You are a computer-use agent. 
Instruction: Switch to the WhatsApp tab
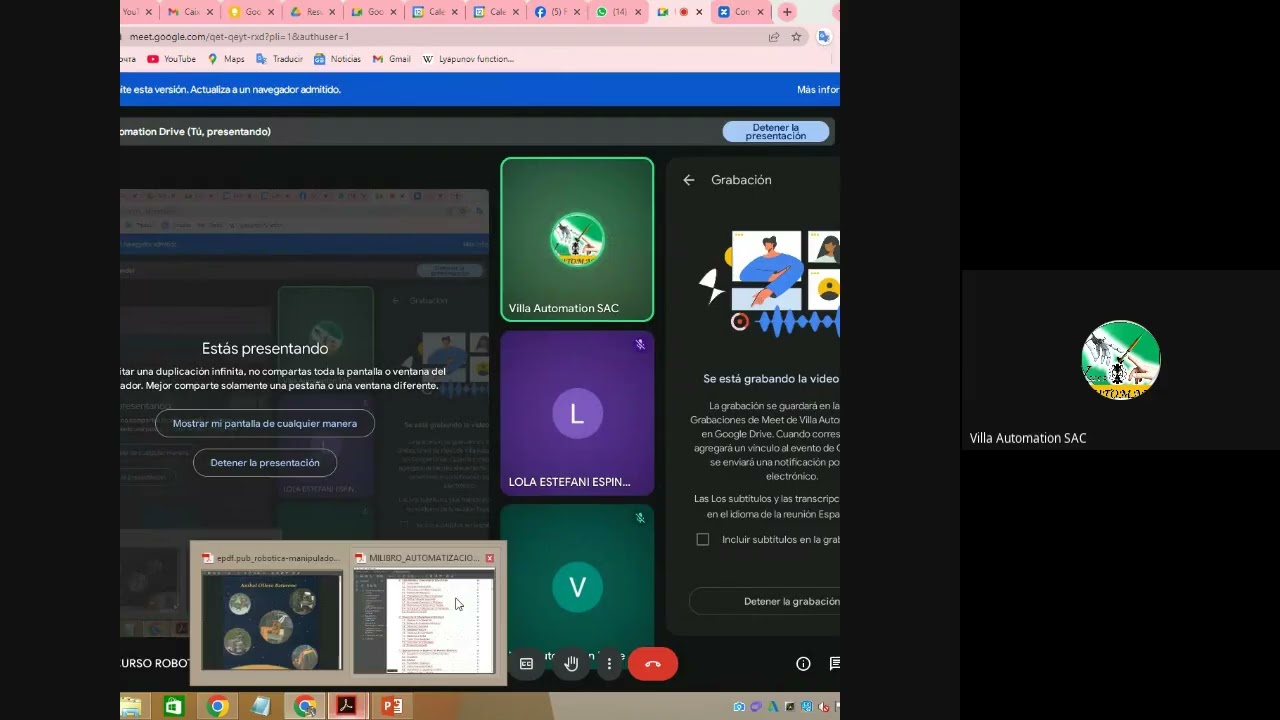pyautogui.click(x=618, y=12)
